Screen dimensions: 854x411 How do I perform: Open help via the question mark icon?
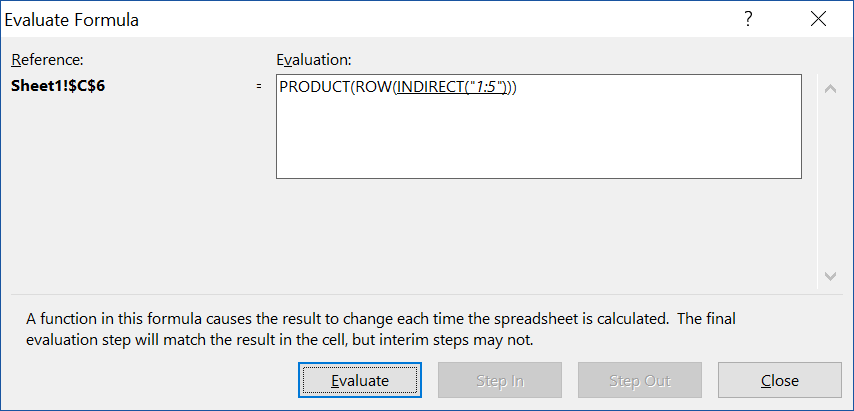pos(748,20)
